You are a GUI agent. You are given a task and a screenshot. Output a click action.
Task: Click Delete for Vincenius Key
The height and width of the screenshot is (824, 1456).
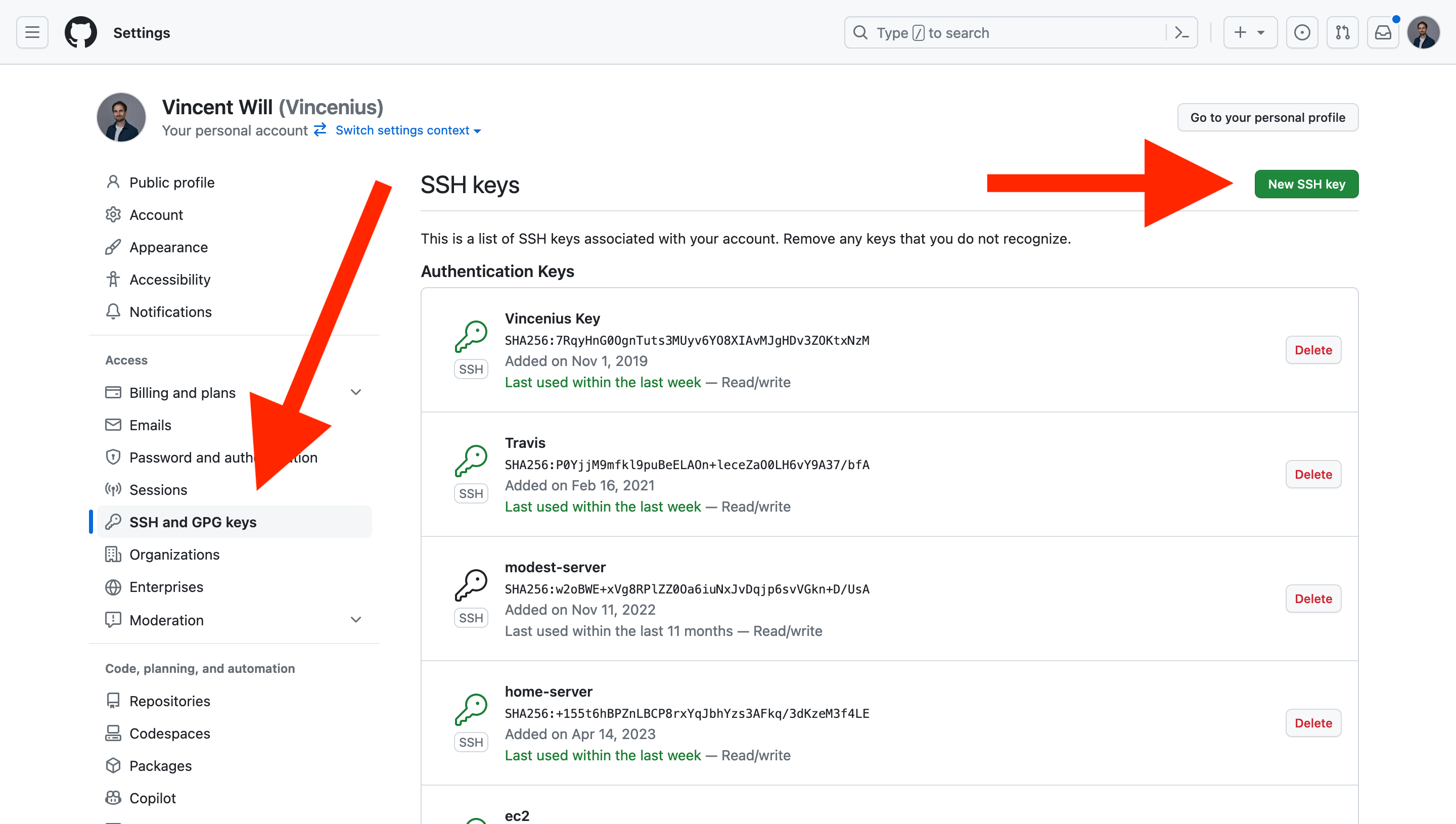coord(1313,350)
